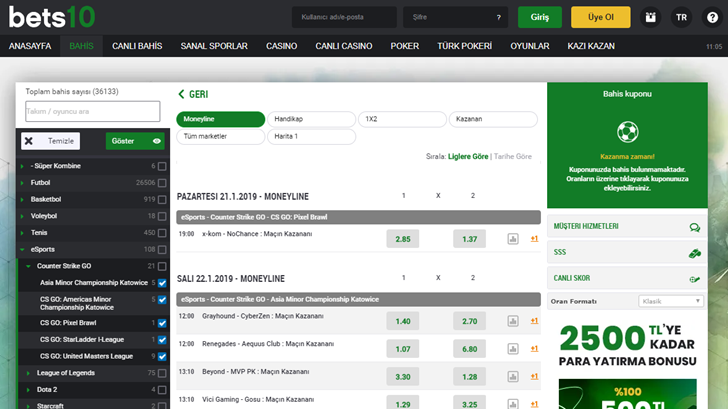
Task: Expand the League of Legends arrow
Action: [x=28, y=373]
